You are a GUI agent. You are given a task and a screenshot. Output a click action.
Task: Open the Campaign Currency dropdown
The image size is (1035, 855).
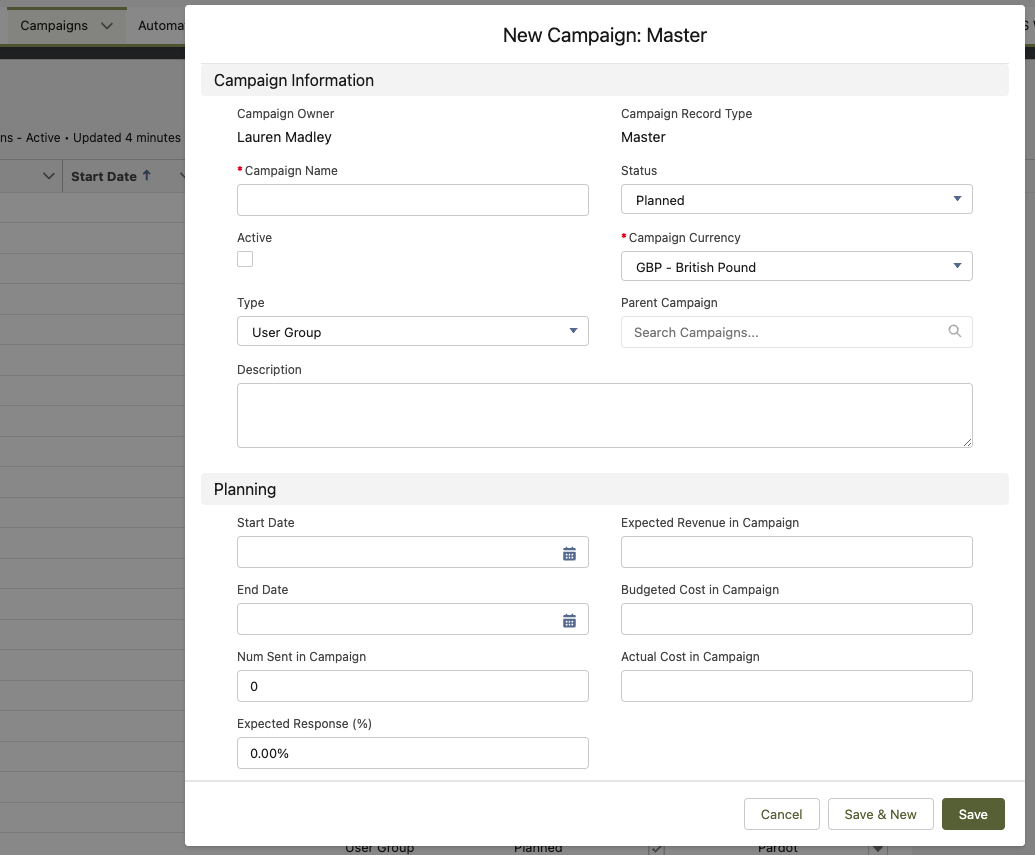tap(796, 266)
